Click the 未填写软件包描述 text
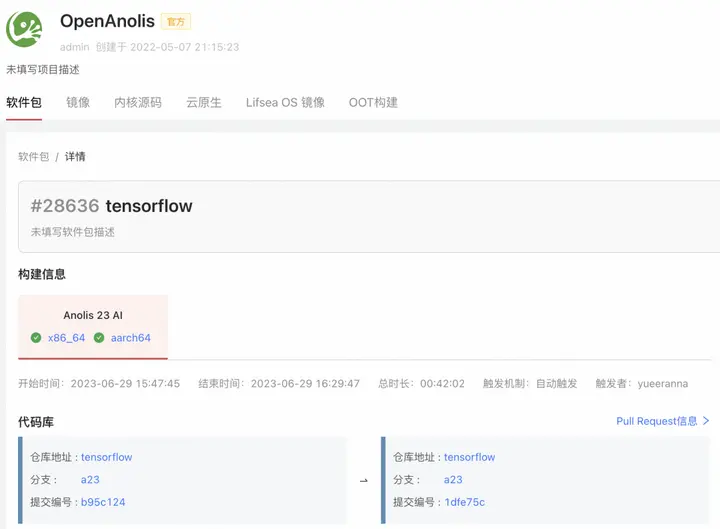 coord(73,232)
